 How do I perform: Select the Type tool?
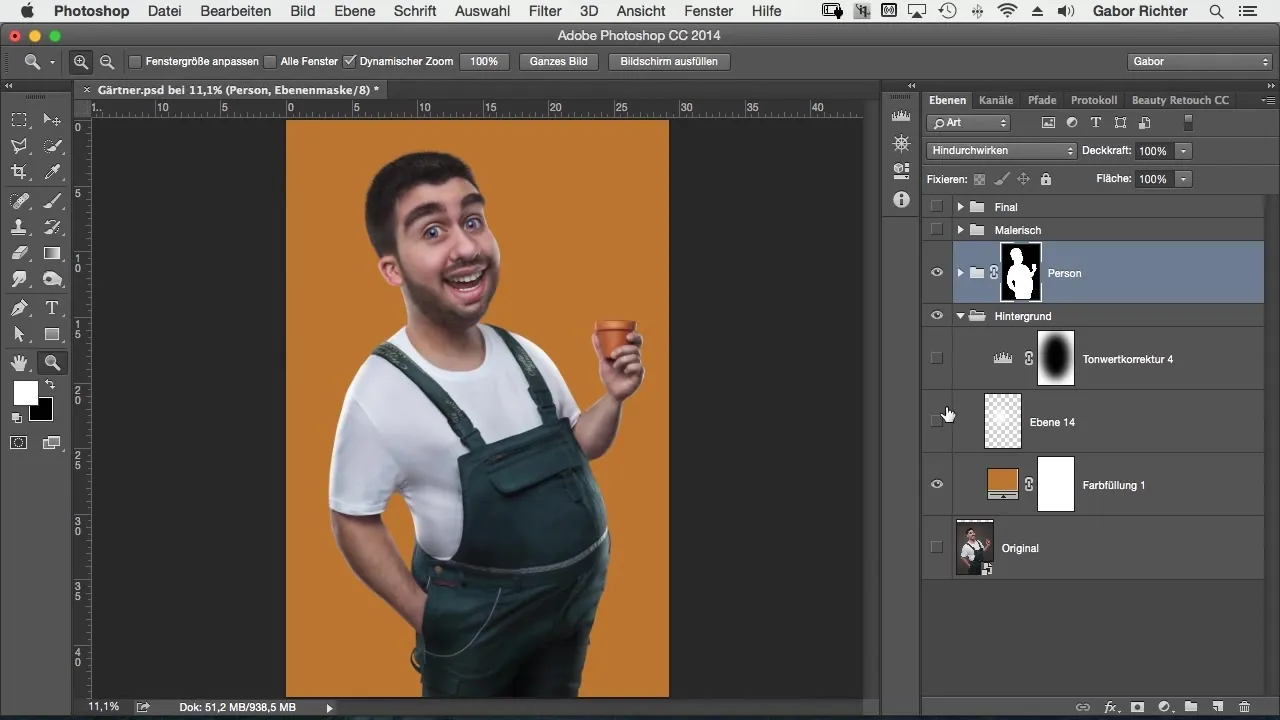(x=52, y=308)
